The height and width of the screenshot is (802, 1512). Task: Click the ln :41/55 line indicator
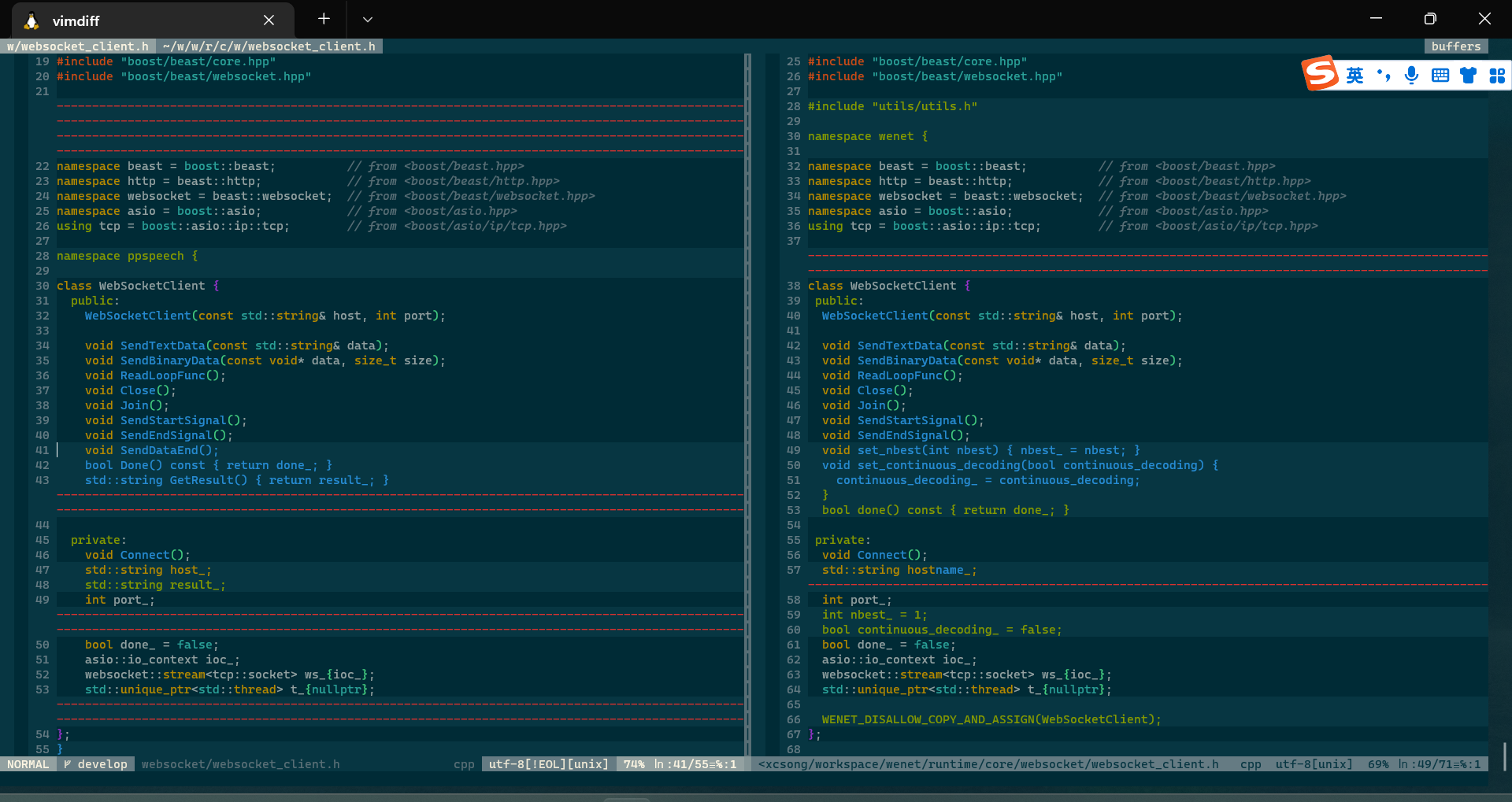[x=695, y=764]
